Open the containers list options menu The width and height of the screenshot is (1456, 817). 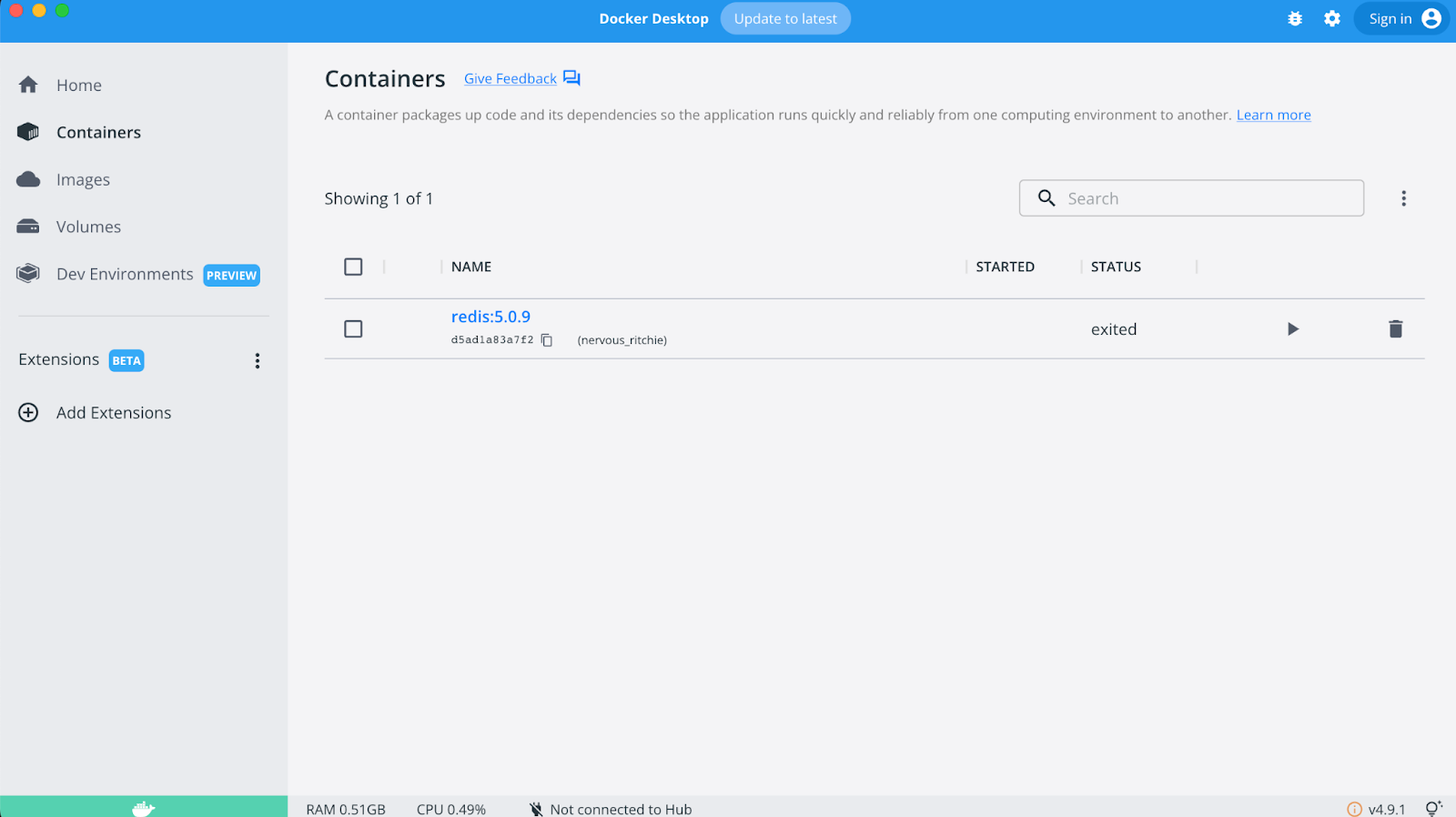[x=1403, y=198]
